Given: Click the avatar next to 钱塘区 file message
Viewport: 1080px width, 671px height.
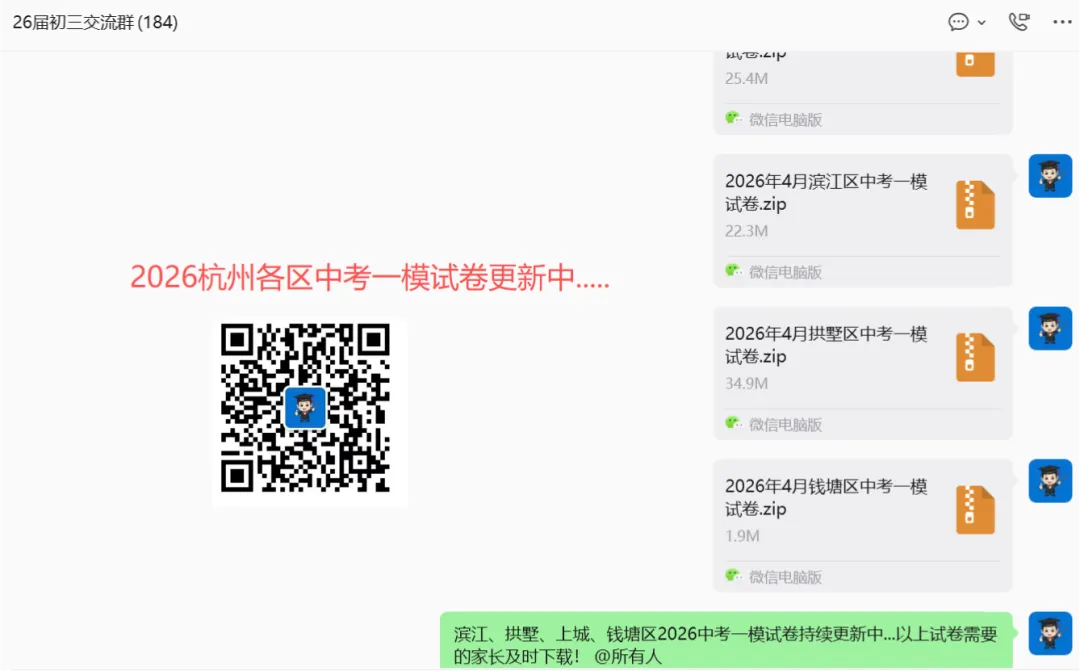Looking at the screenshot, I should pyautogui.click(x=1050, y=480).
